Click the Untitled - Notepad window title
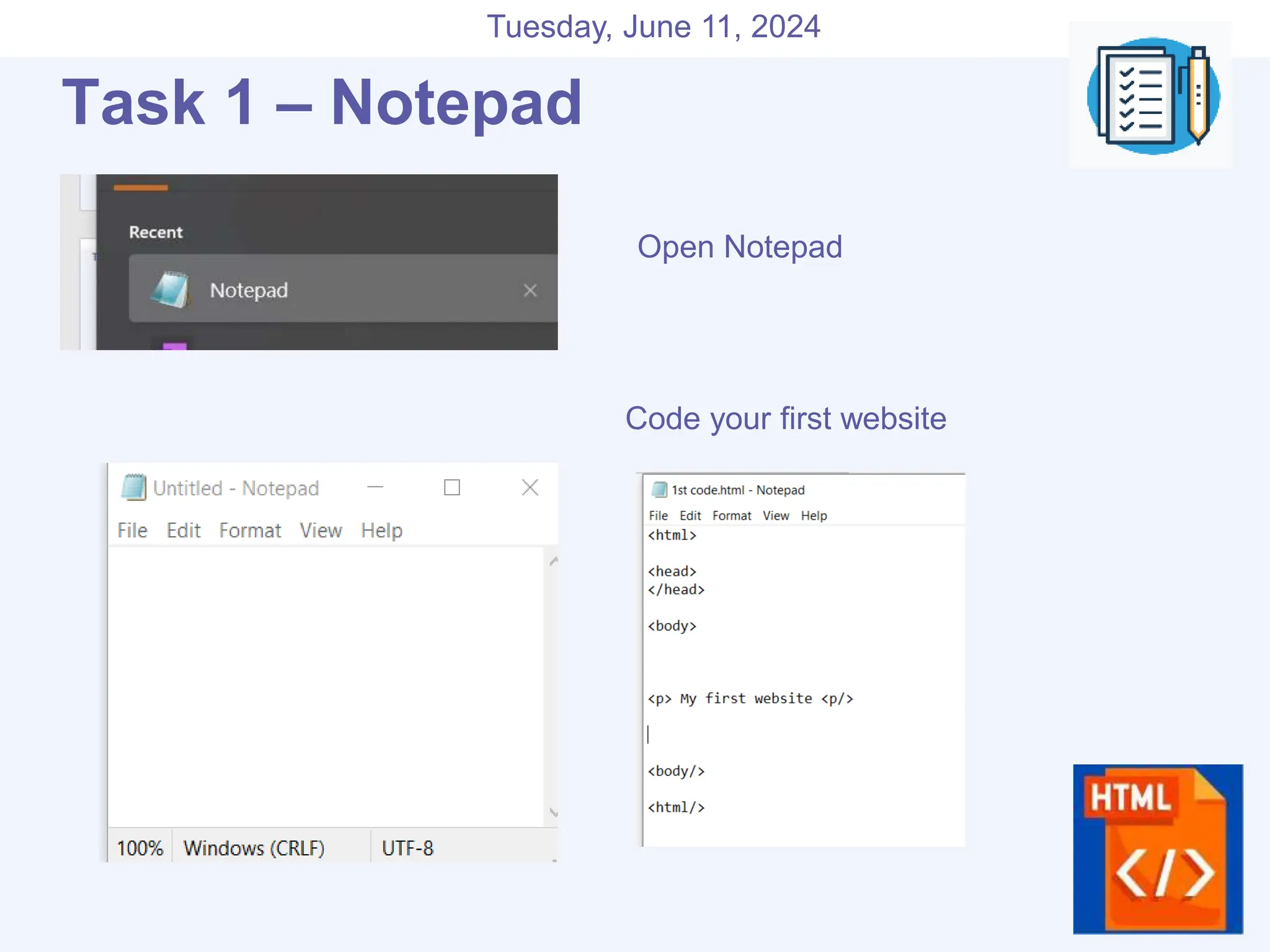The image size is (1270, 952). point(236,488)
